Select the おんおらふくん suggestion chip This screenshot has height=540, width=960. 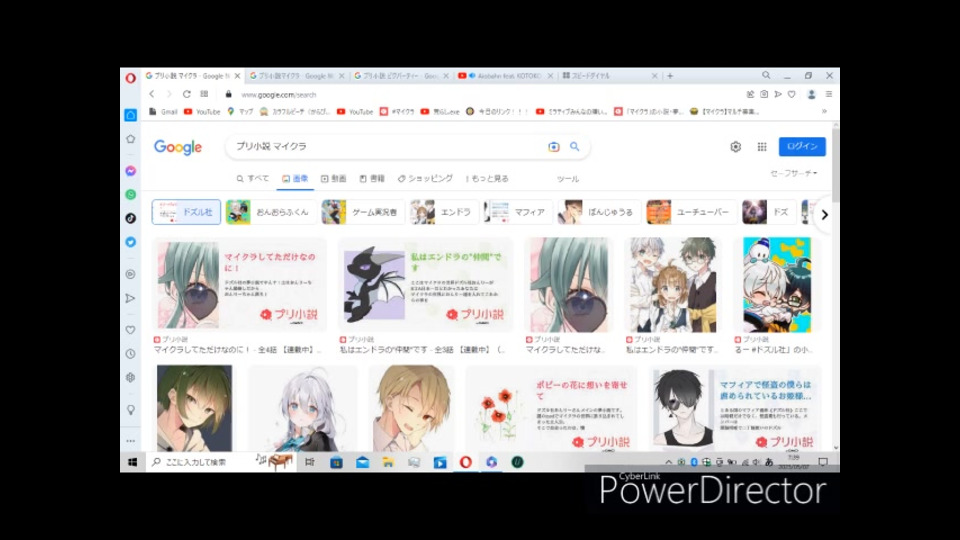tap(271, 212)
